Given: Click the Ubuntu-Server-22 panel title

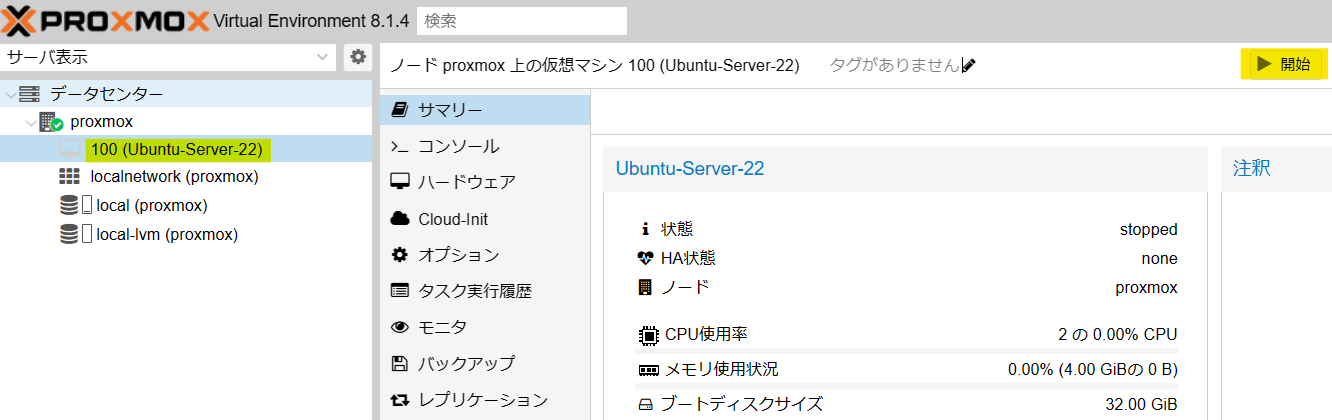Looking at the screenshot, I should tap(690, 168).
